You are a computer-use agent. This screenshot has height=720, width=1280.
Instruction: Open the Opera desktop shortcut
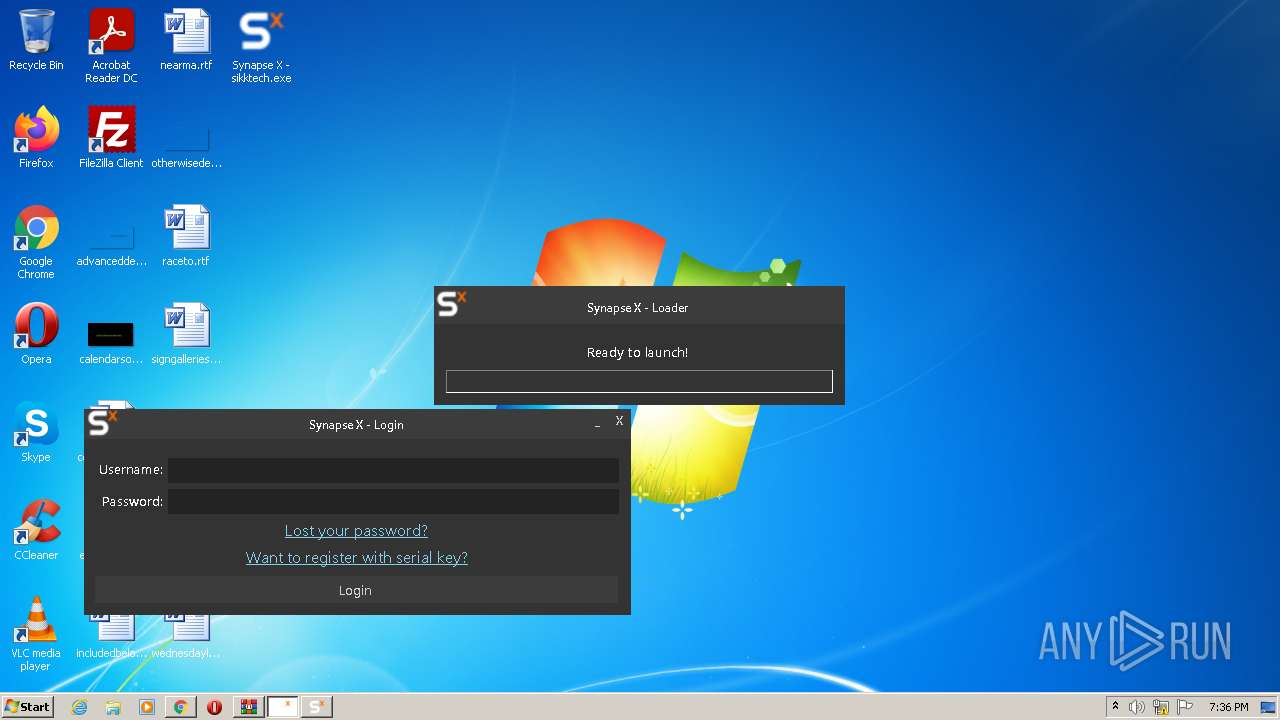click(x=36, y=334)
